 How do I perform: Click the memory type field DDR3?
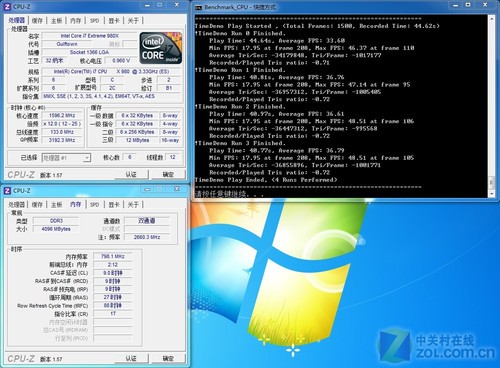[x=56, y=221]
